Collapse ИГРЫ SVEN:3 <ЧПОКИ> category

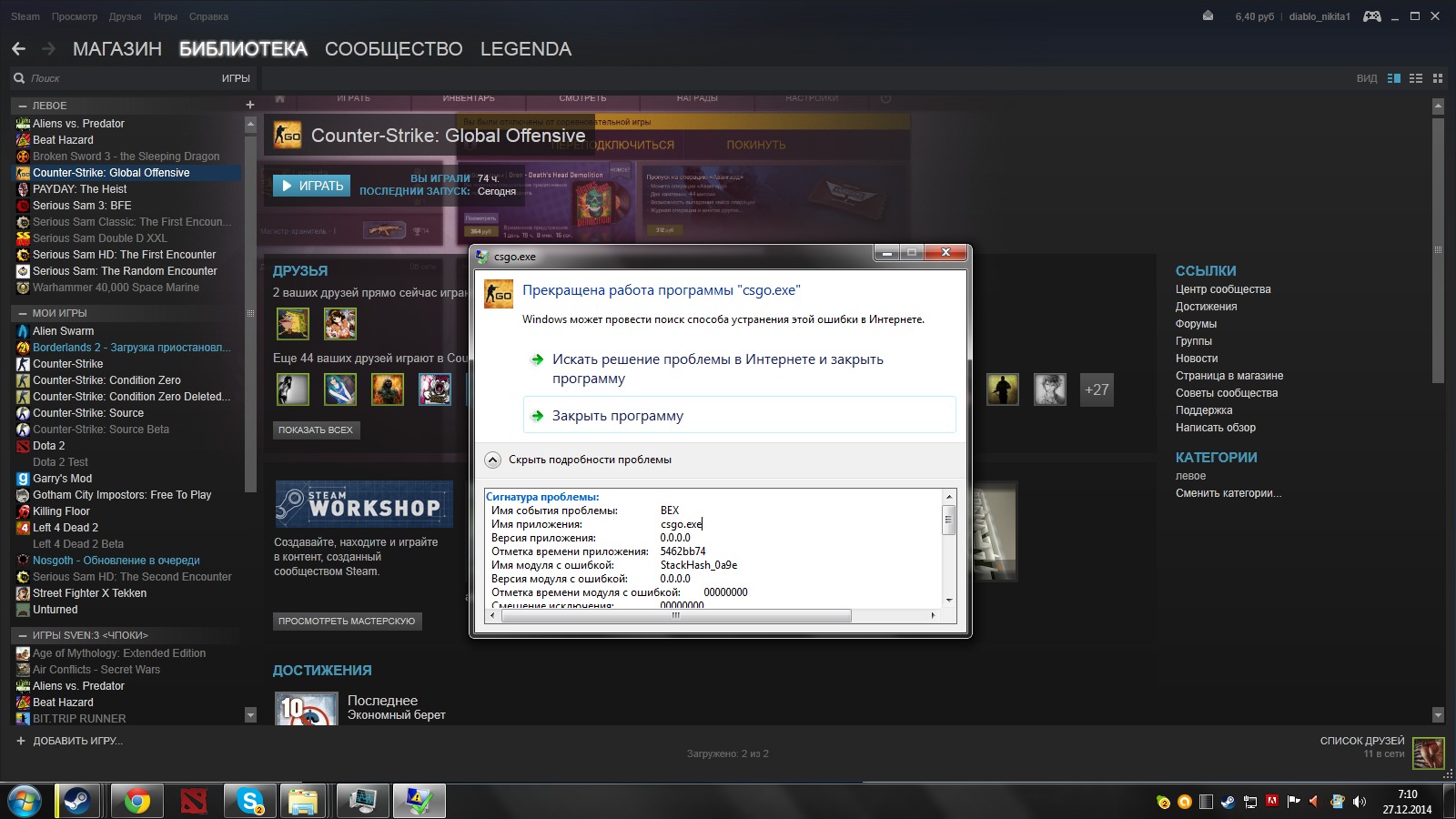(x=23, y=635)
